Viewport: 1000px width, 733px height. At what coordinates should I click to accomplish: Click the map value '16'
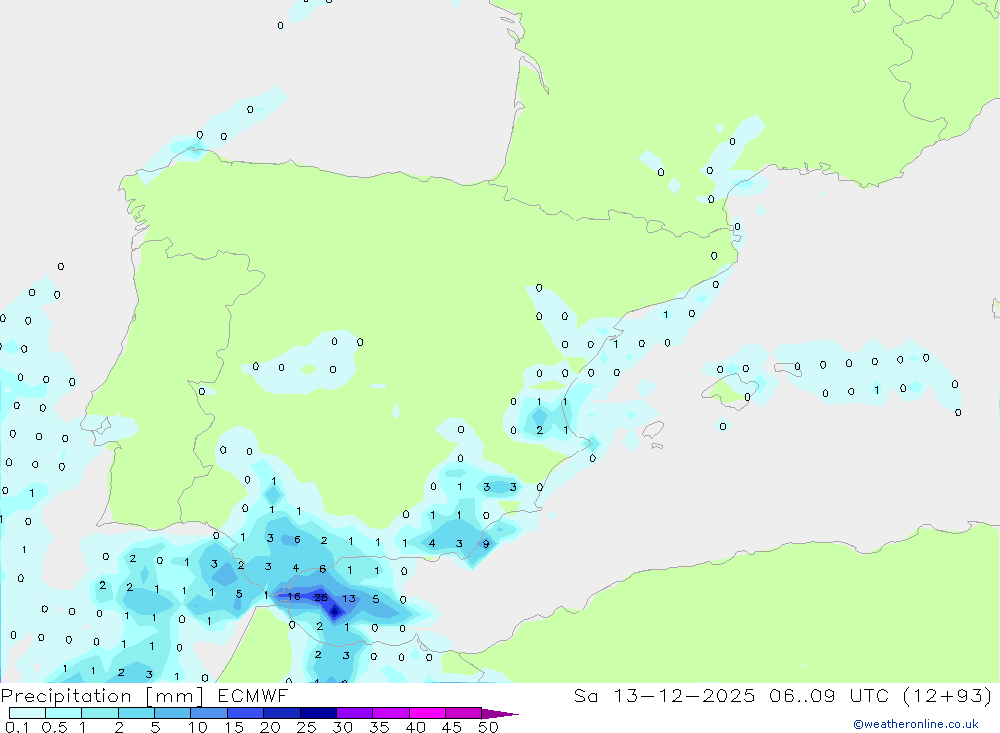pyautogui.click(x=293, y=596)
